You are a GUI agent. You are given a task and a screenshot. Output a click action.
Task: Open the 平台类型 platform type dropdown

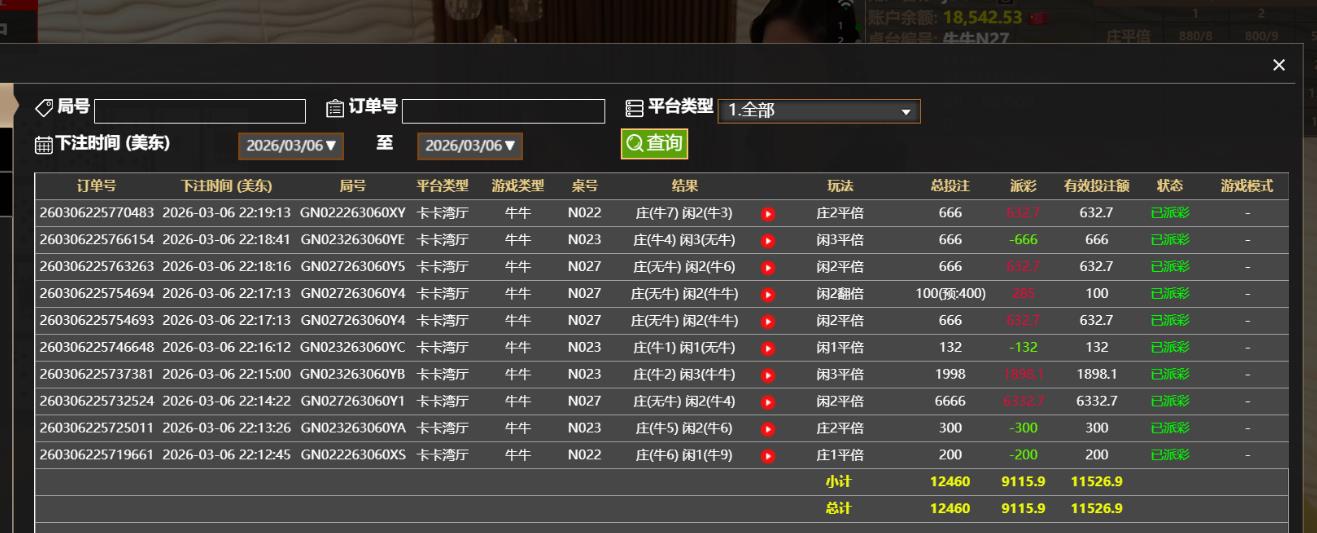click(x=818, y=111)
